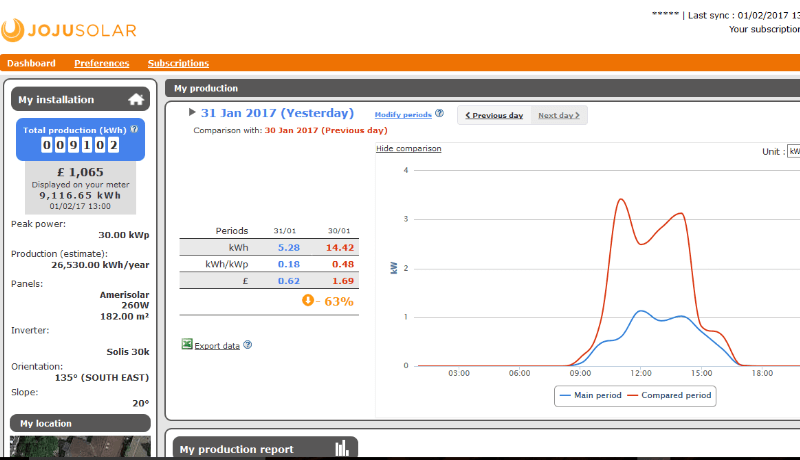Click the Export data link
800x460 pixels.
point(217,346)
